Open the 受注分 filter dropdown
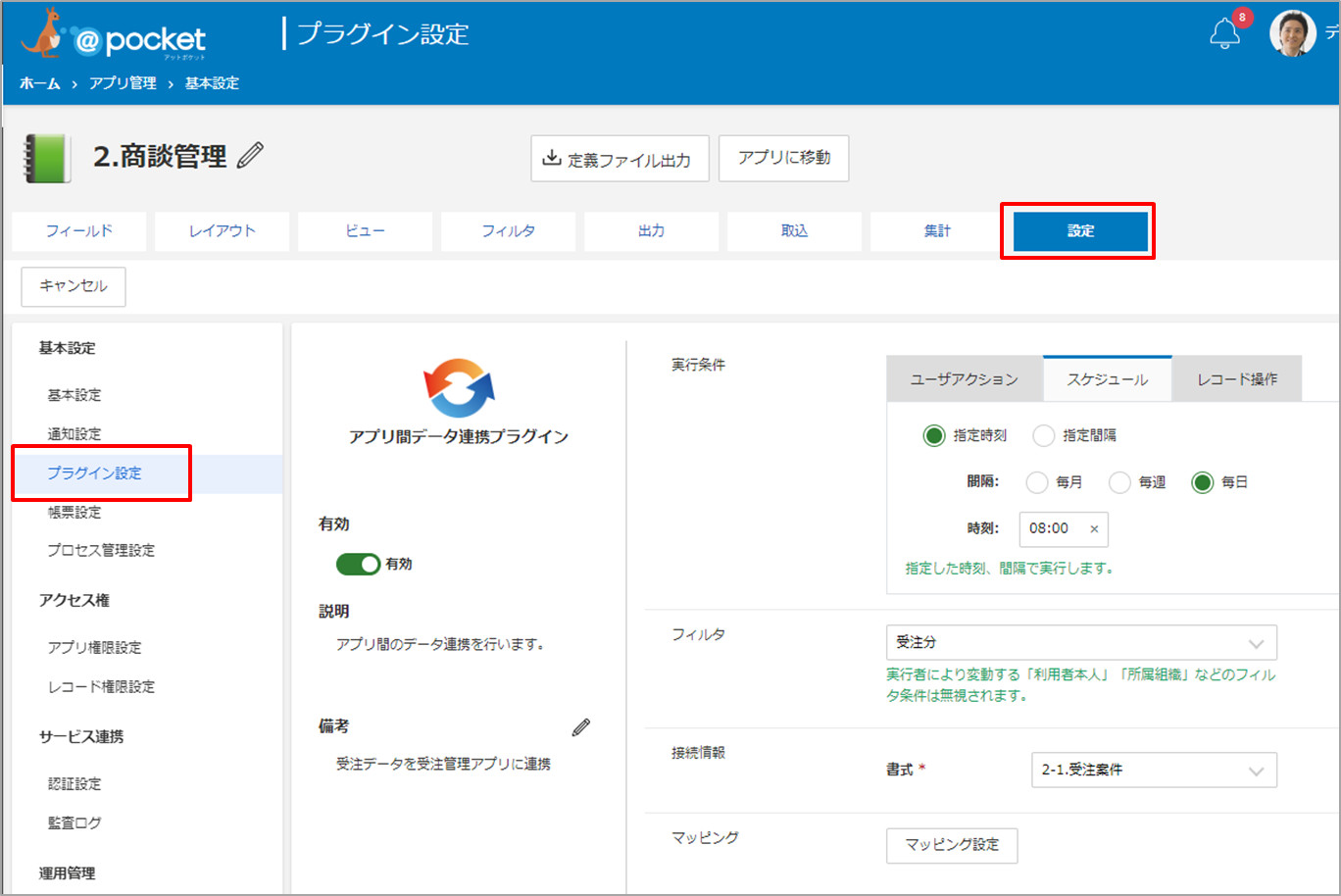This screenshot has width=1341, height=896. pyautogui.click(x=1081, y=642)
